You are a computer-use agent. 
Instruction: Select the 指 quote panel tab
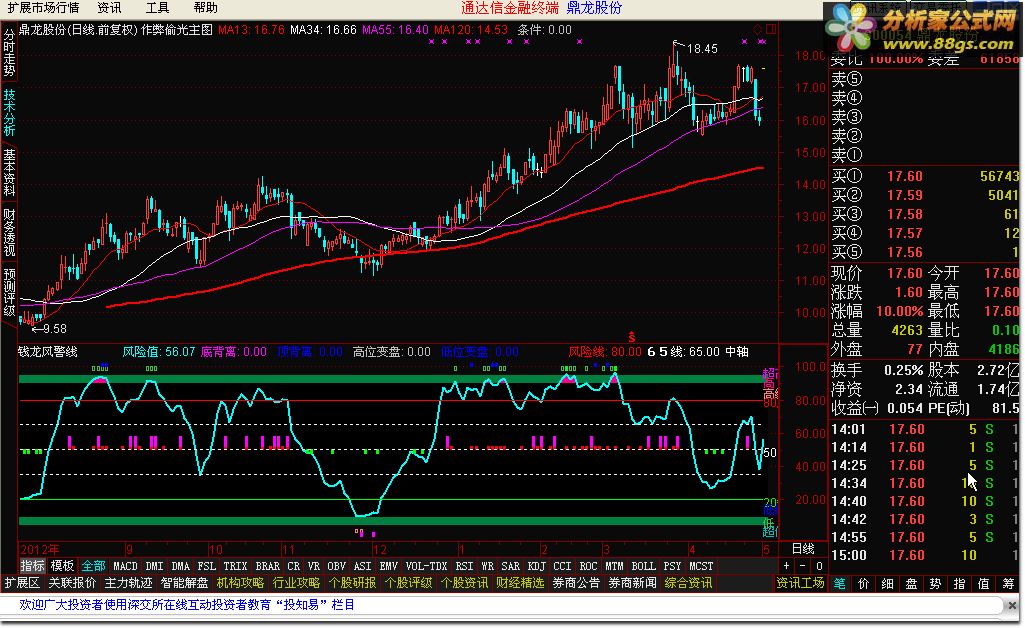pos(959,584)
